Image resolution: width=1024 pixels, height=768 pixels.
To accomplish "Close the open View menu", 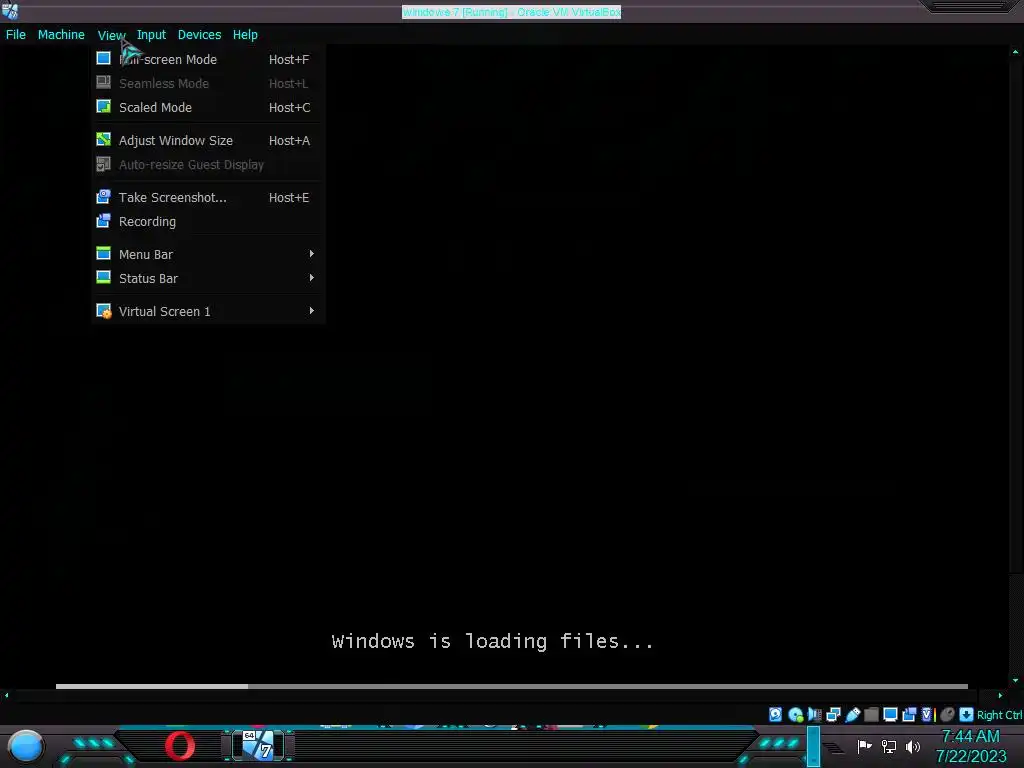I will [x=111, y=35].
